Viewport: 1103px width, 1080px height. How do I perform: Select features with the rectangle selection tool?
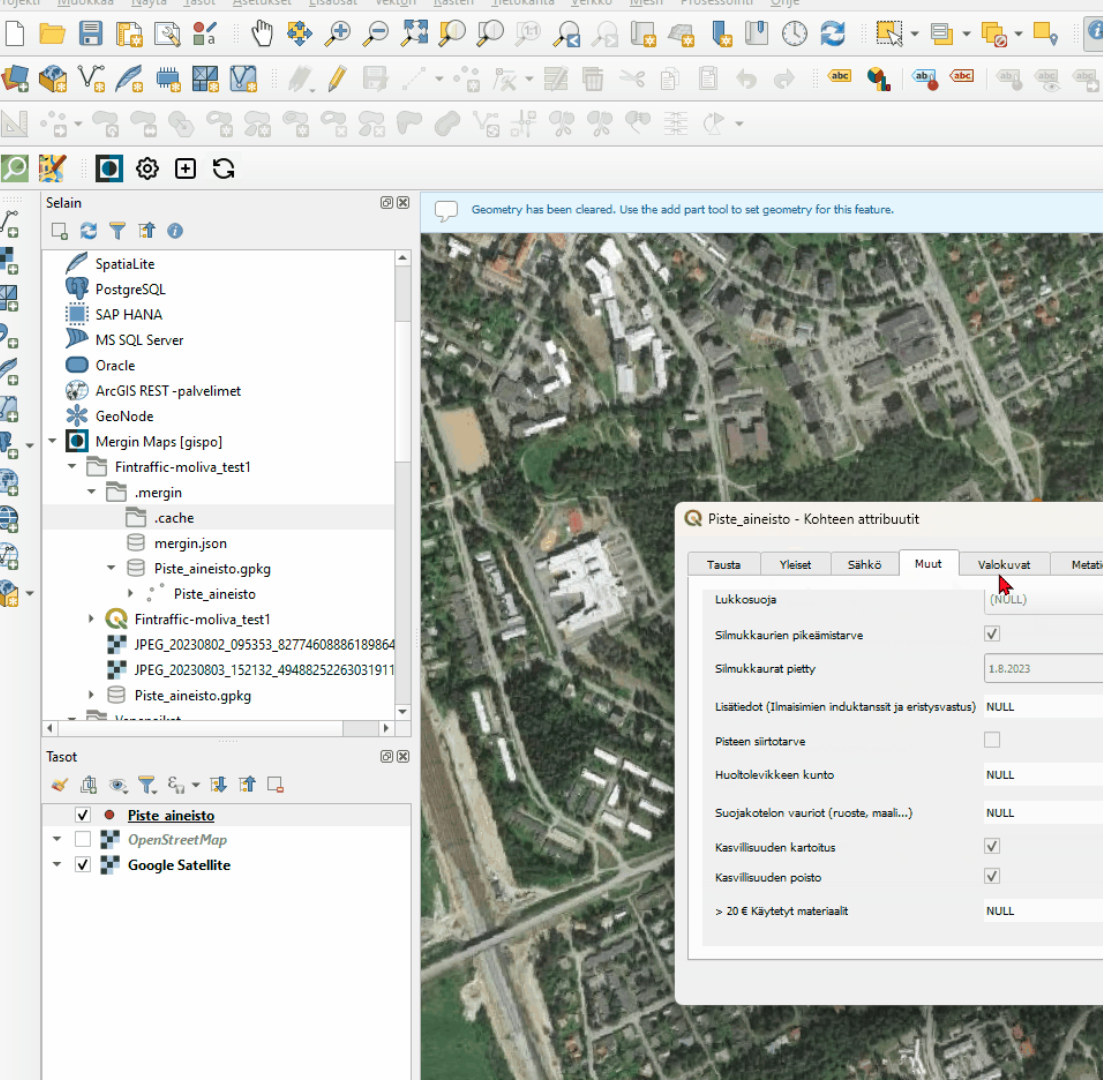tap(889, 33)
